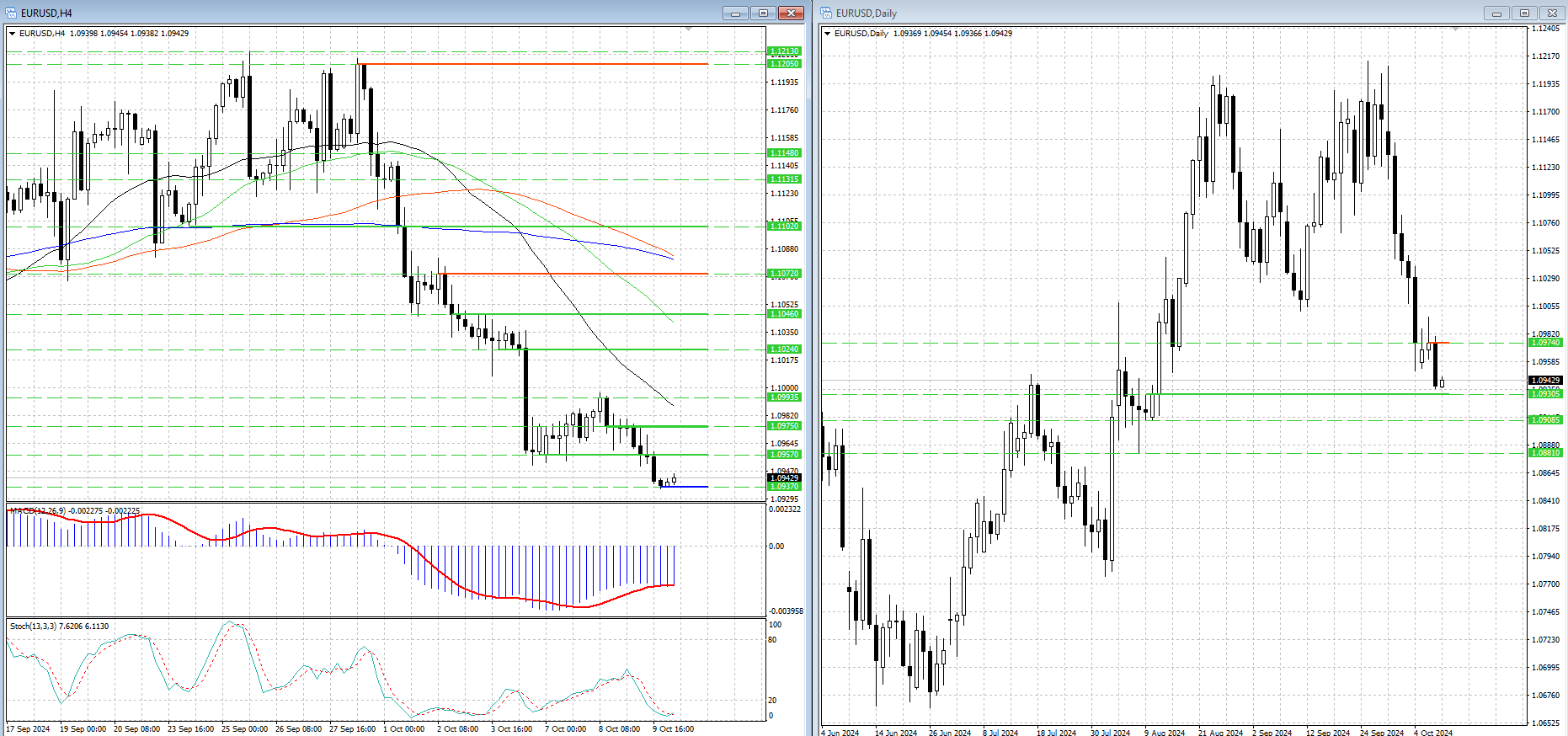This screenshot has width=1568, height=736.
Task: Restore the EURUSD,Daily chart window
Action: tap(1524, 13)
